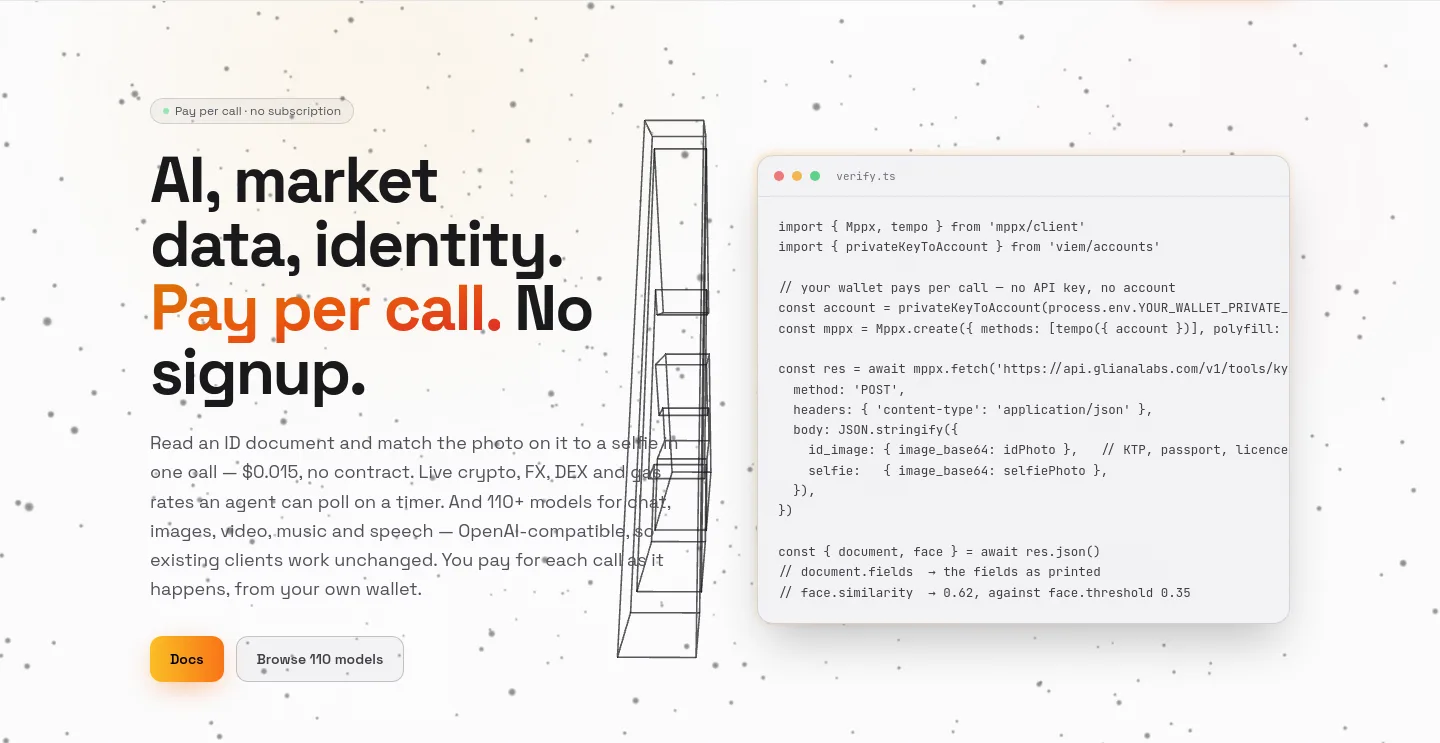The height and width of the screenshot is (743, 1440).
Task: Click the yellow dot in code window
Action: [x=797, y=176]
